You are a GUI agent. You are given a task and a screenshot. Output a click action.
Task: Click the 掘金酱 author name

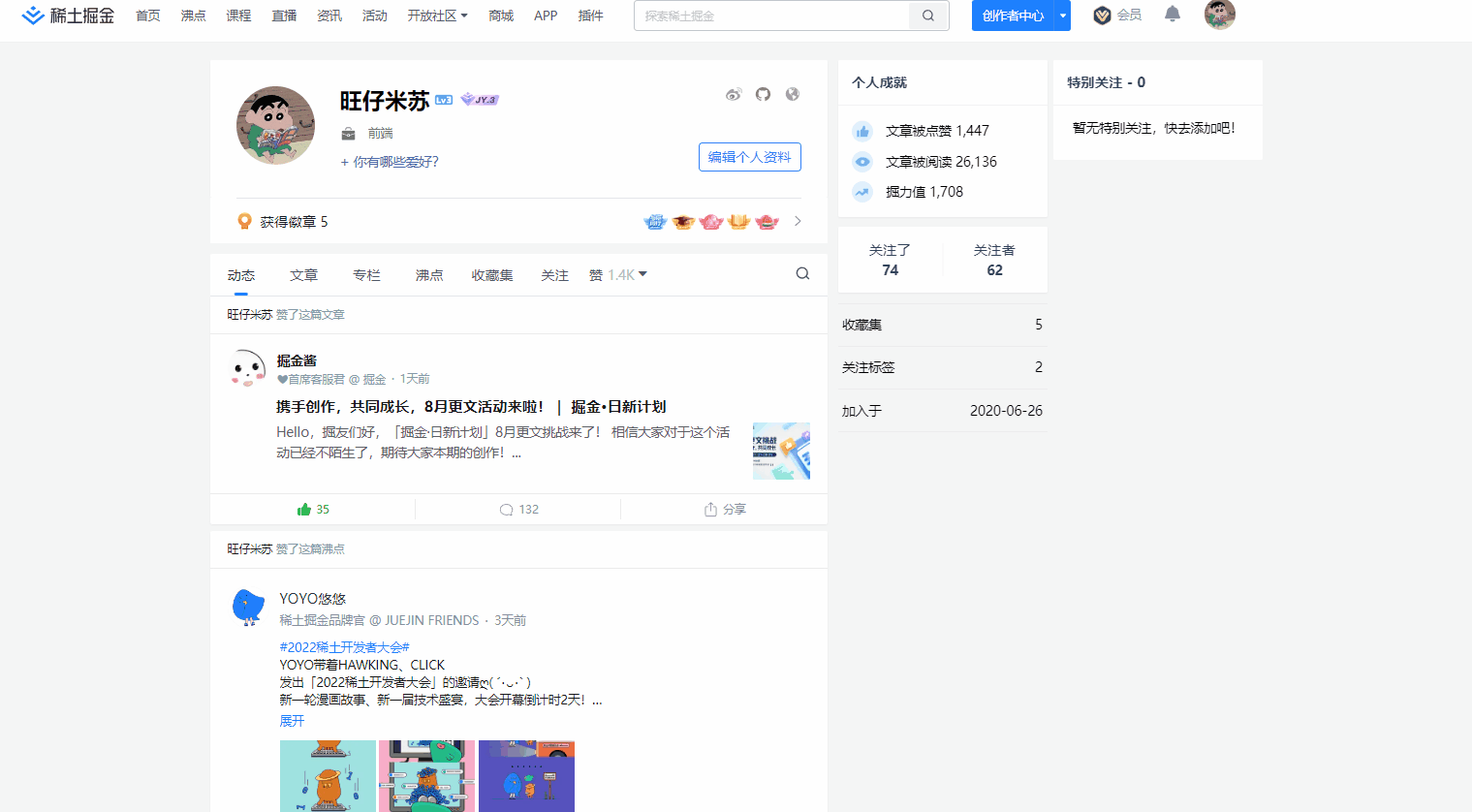click(x=297, y=360)
